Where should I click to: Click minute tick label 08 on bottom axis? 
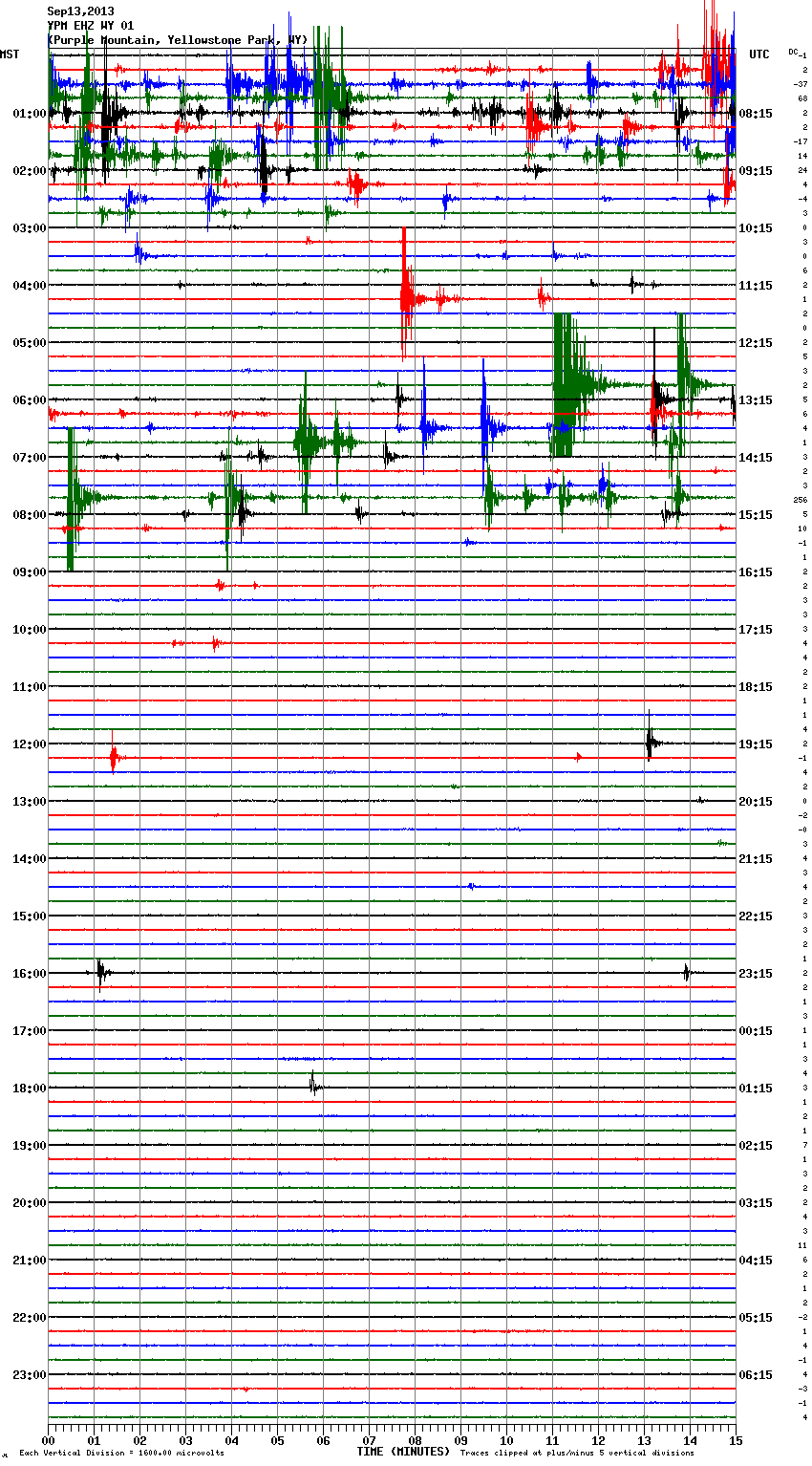pyautogui.click(x=415, y=1440)
